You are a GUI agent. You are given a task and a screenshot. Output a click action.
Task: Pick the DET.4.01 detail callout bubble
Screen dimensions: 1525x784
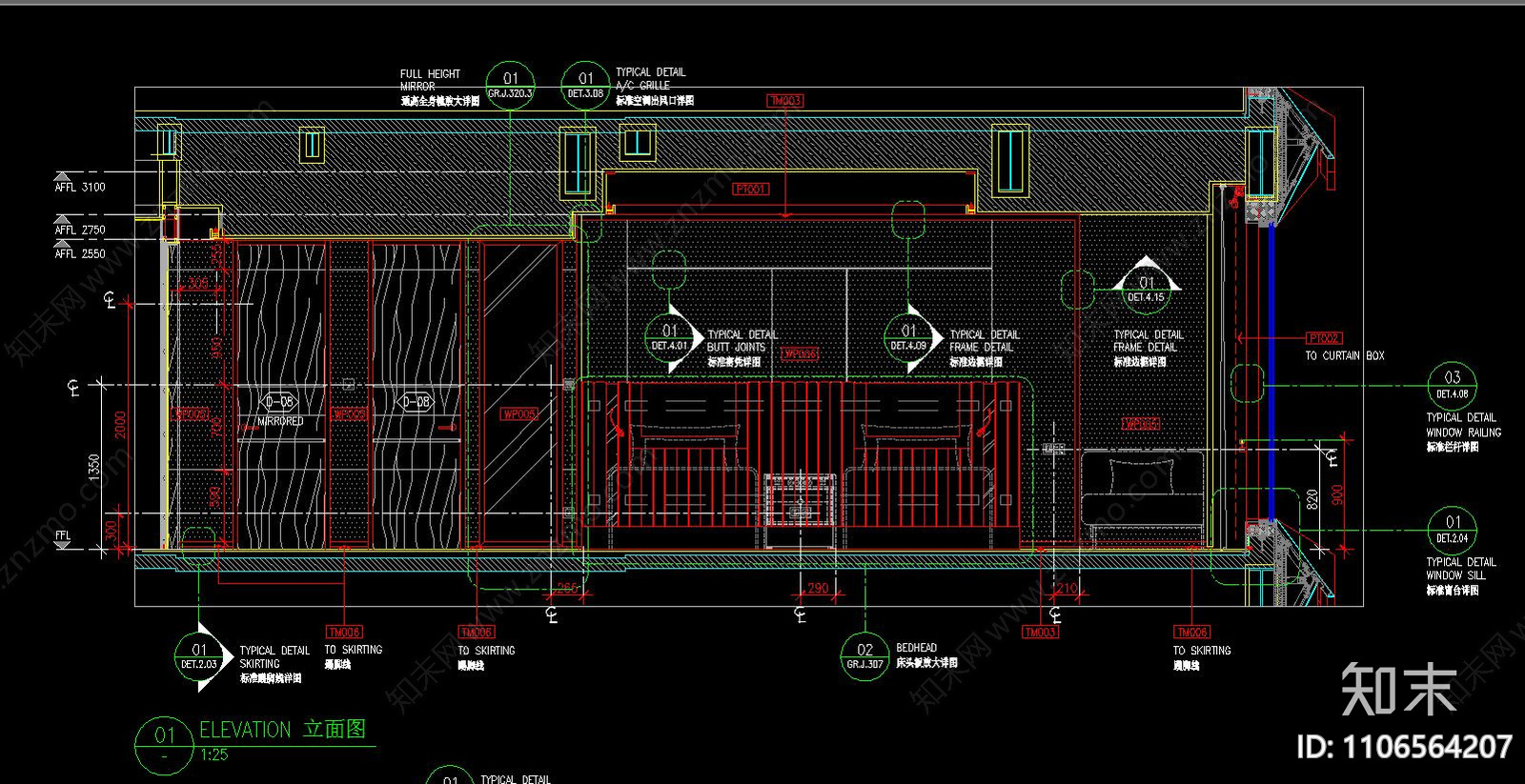[669, 338]
